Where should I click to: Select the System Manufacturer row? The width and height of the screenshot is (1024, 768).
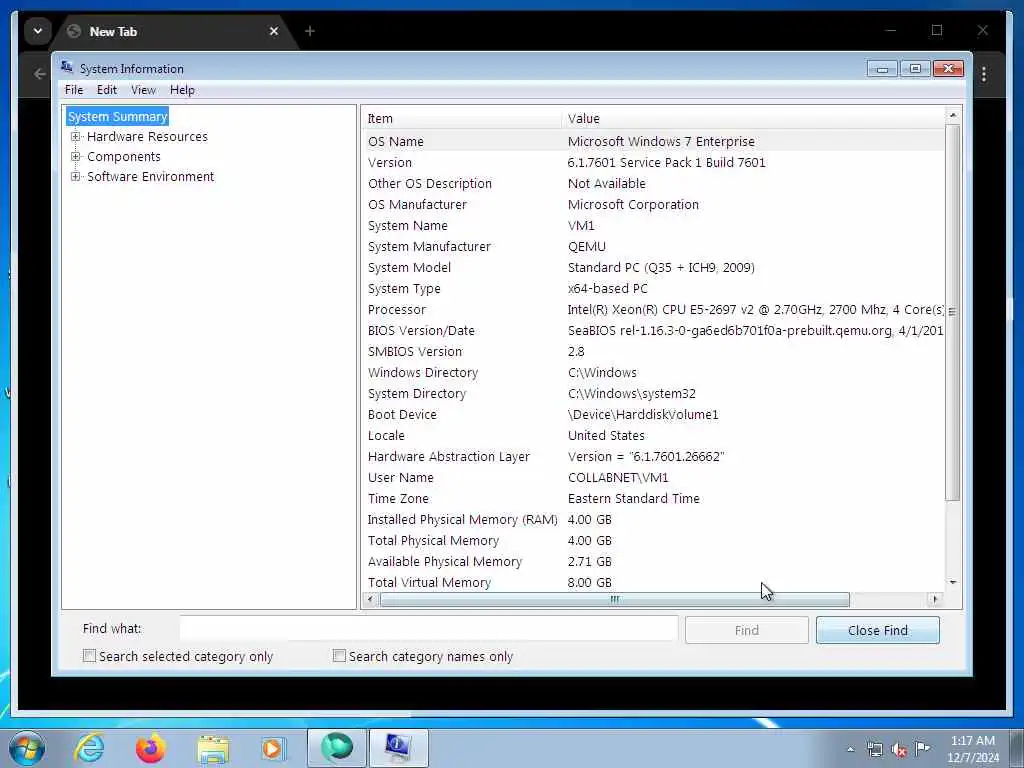(653, 246)
